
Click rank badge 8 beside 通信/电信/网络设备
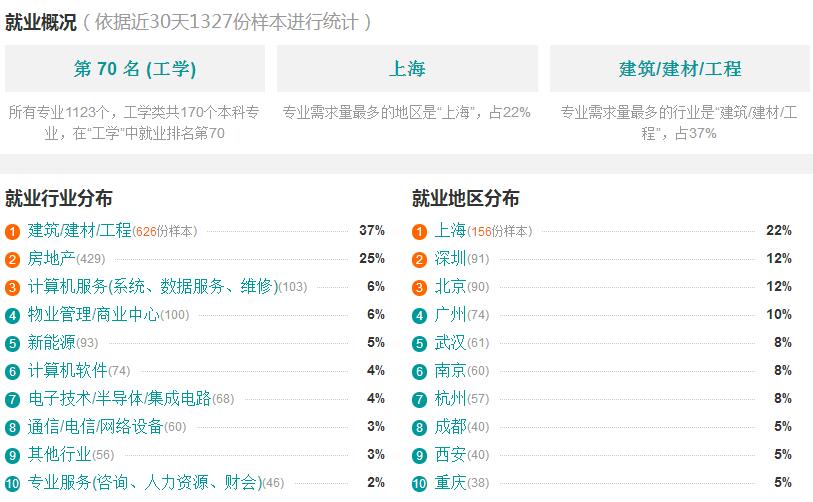[12, 428]
